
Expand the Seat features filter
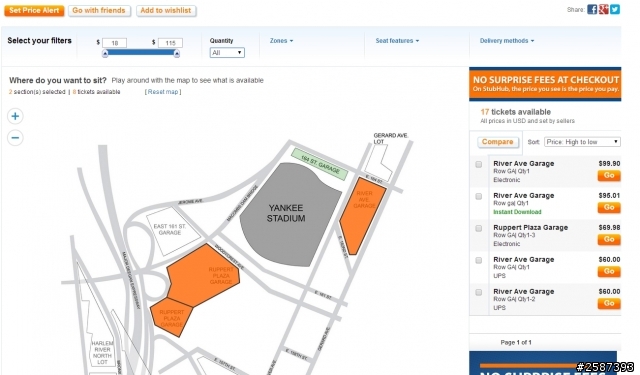point(397,41)
